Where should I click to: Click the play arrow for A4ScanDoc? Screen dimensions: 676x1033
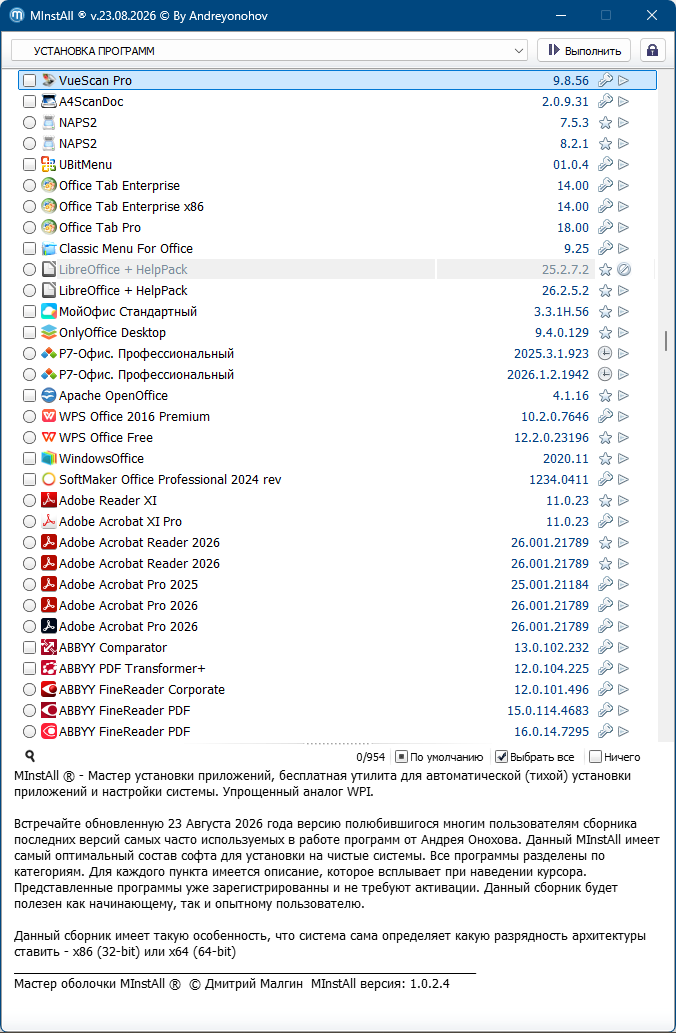tap(623, 101)
